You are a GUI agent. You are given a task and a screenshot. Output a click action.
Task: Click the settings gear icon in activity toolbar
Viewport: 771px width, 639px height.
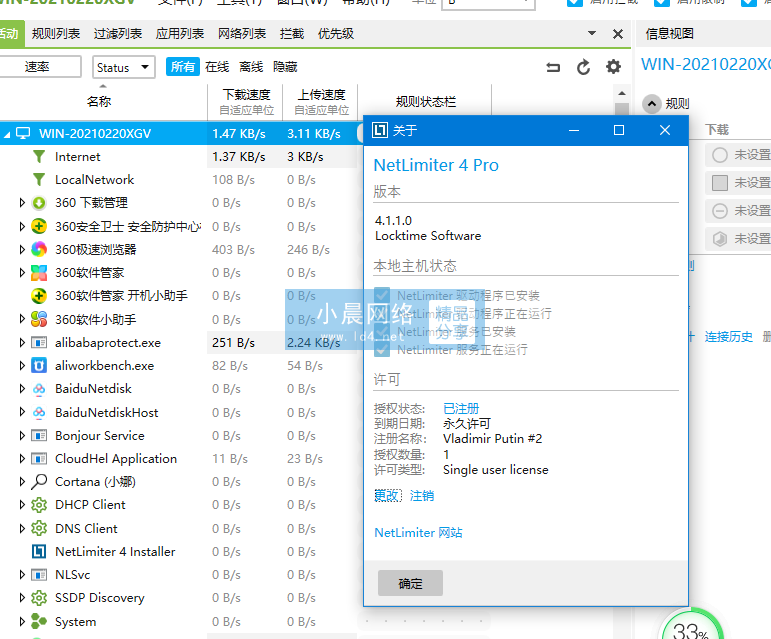613,66
